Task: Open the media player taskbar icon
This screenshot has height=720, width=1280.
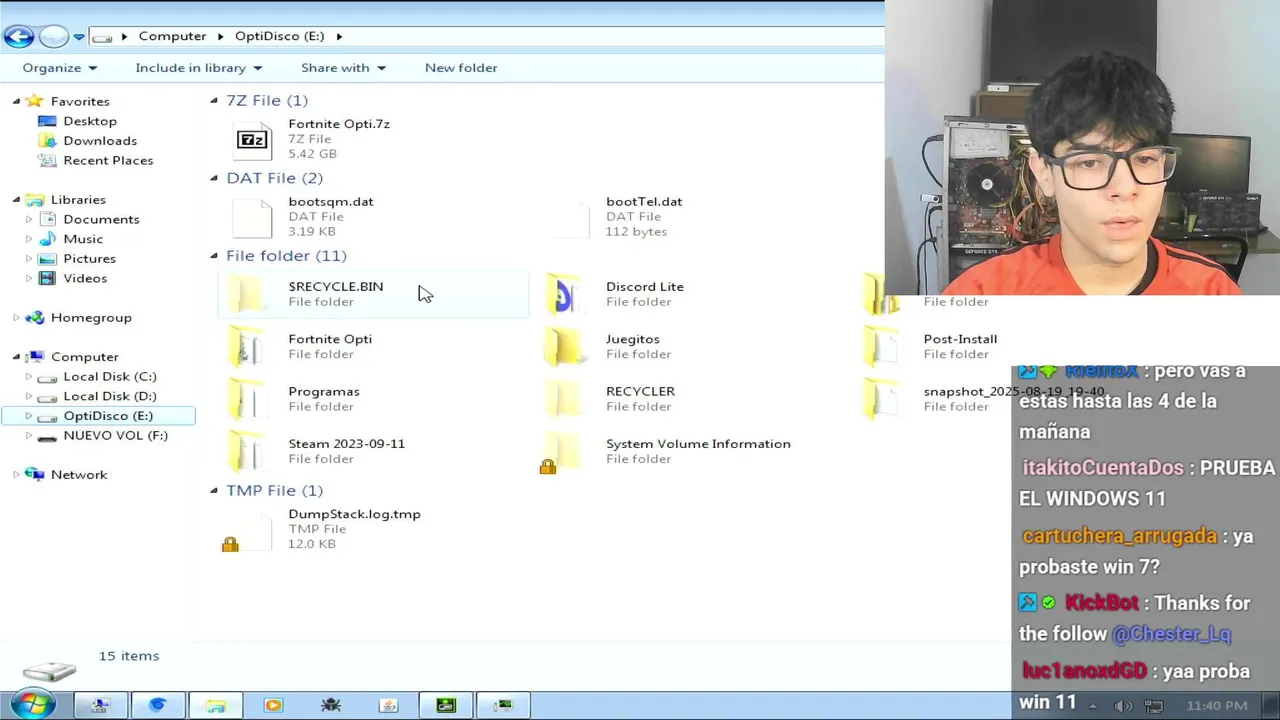Action: [x=273, y=705]
